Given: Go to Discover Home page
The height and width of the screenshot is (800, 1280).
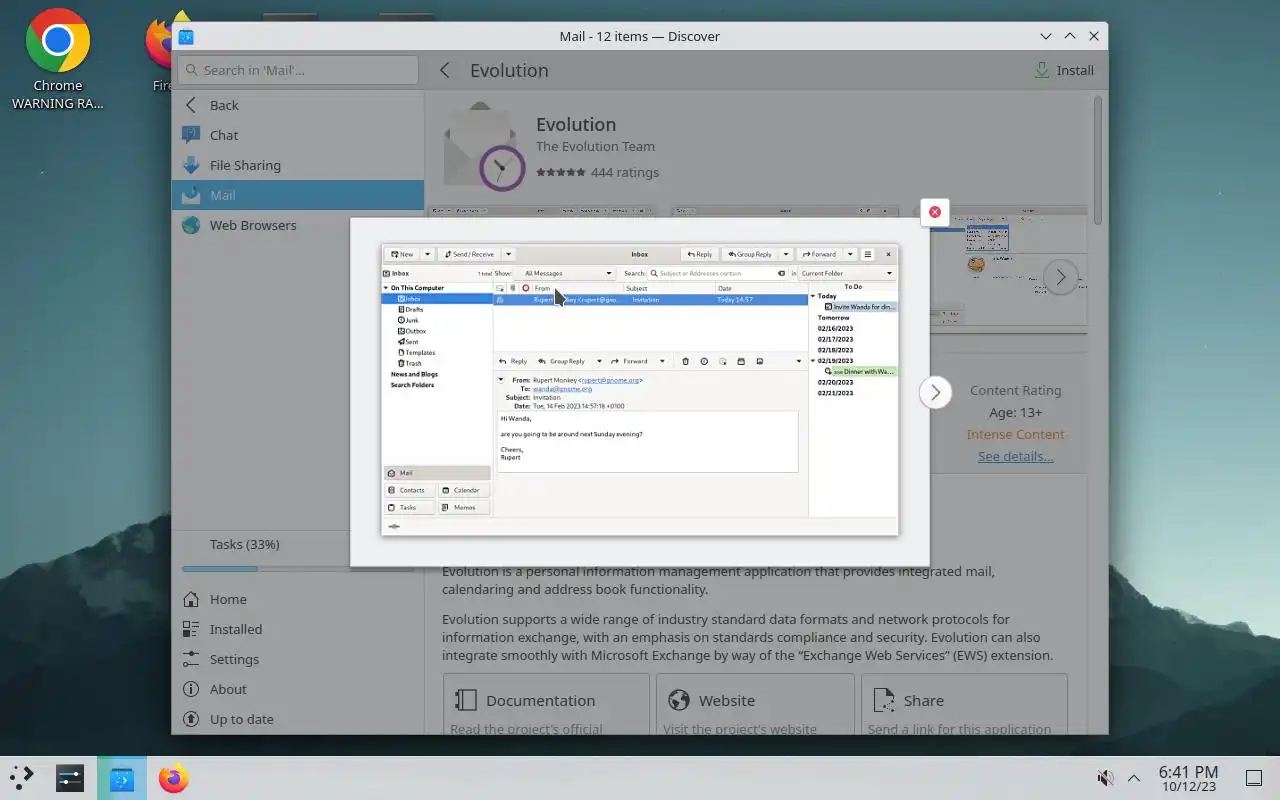Looking at the screenshot, I should click(x=298, y=599).
